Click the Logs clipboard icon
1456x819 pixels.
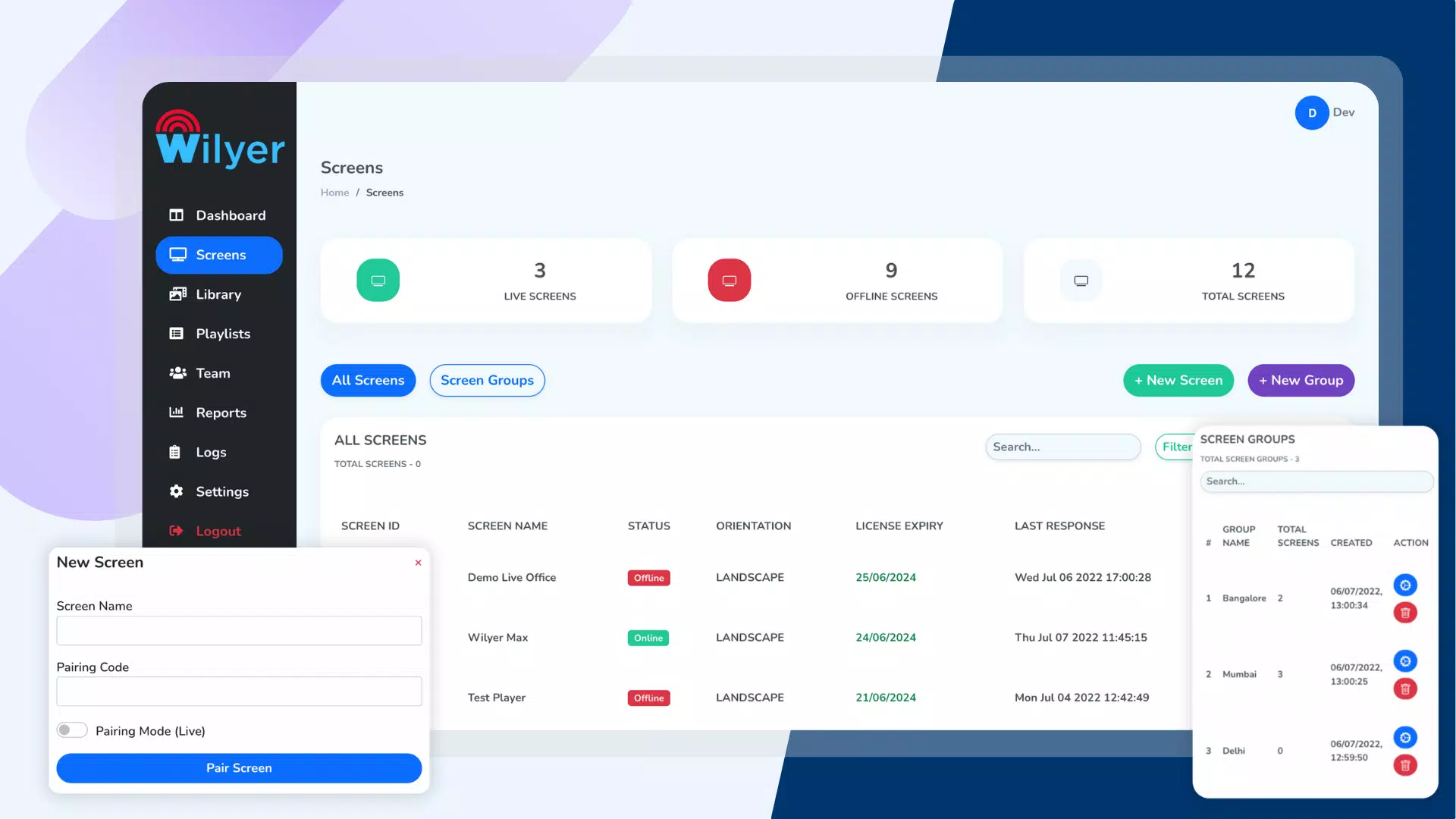tap(175, 452)
